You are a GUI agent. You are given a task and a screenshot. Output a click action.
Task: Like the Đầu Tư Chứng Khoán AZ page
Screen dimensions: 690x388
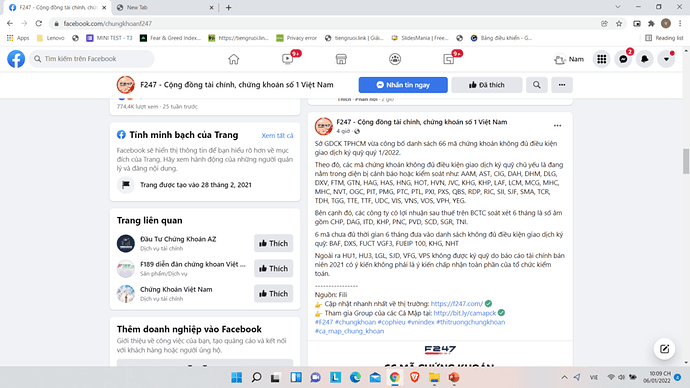[x=273, y=243]
